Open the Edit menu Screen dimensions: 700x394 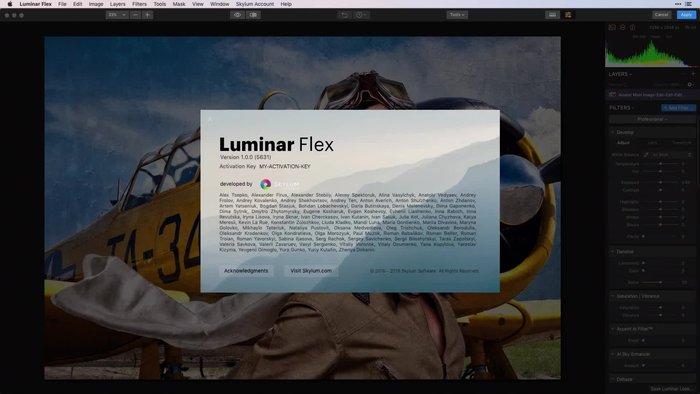click(x=77, y=4)
